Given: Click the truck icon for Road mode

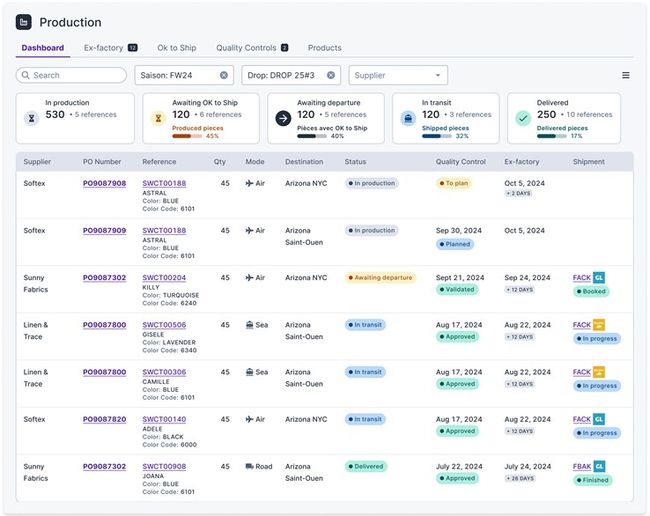Looking at the screenshot, I should [249, 466].
